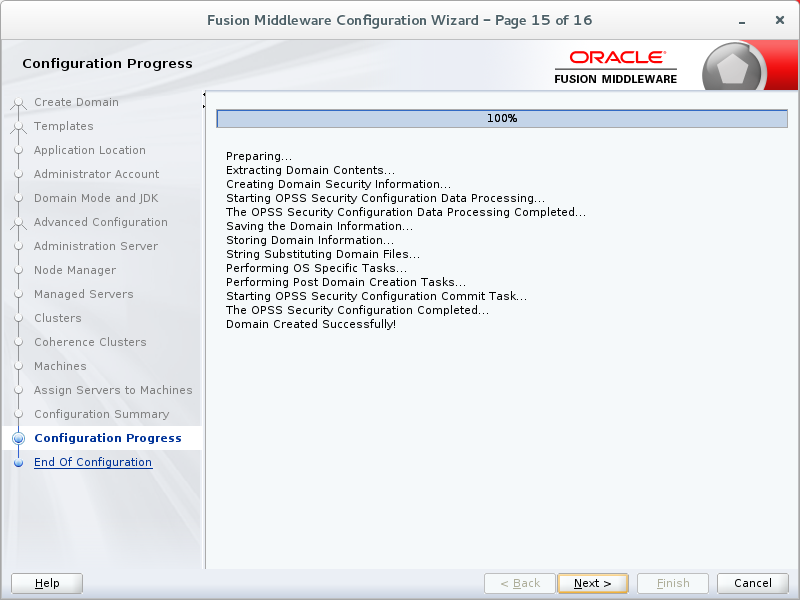800x600 pixels.
Task: Click the End Of Configuration node icon
Action: [18, 463]
